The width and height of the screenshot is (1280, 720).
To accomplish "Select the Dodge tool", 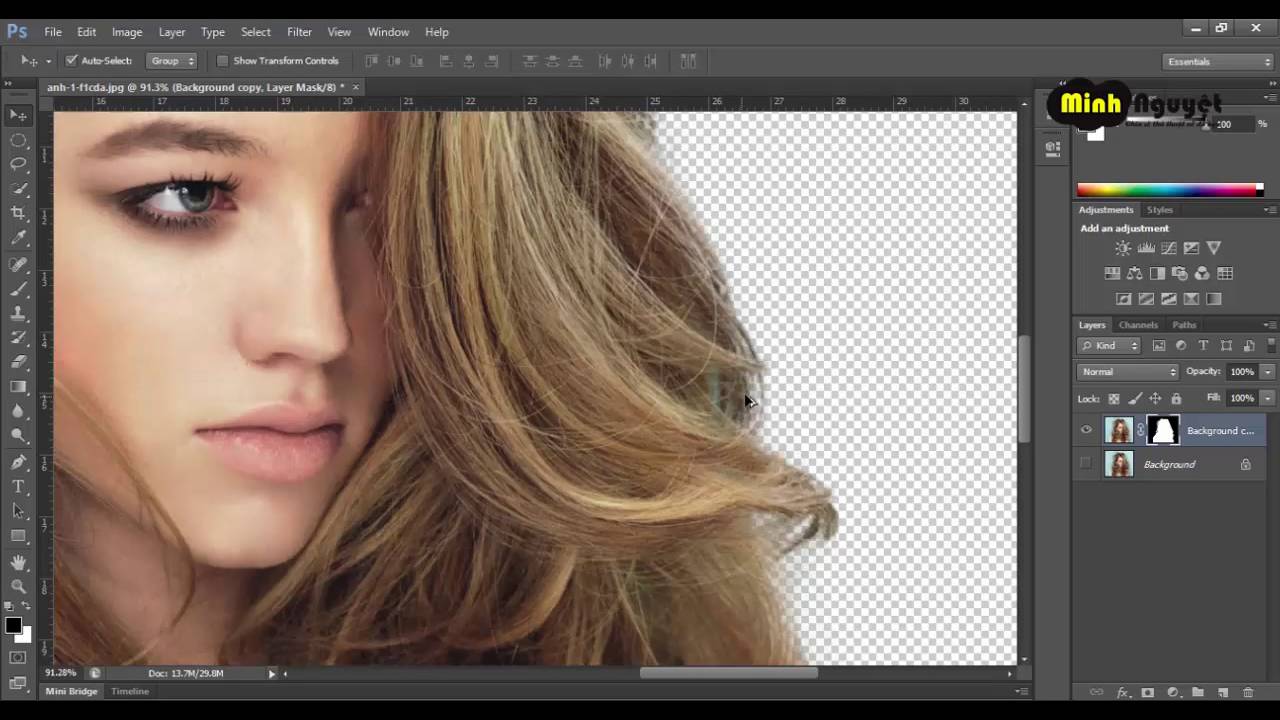I will [x=18, y=436].
